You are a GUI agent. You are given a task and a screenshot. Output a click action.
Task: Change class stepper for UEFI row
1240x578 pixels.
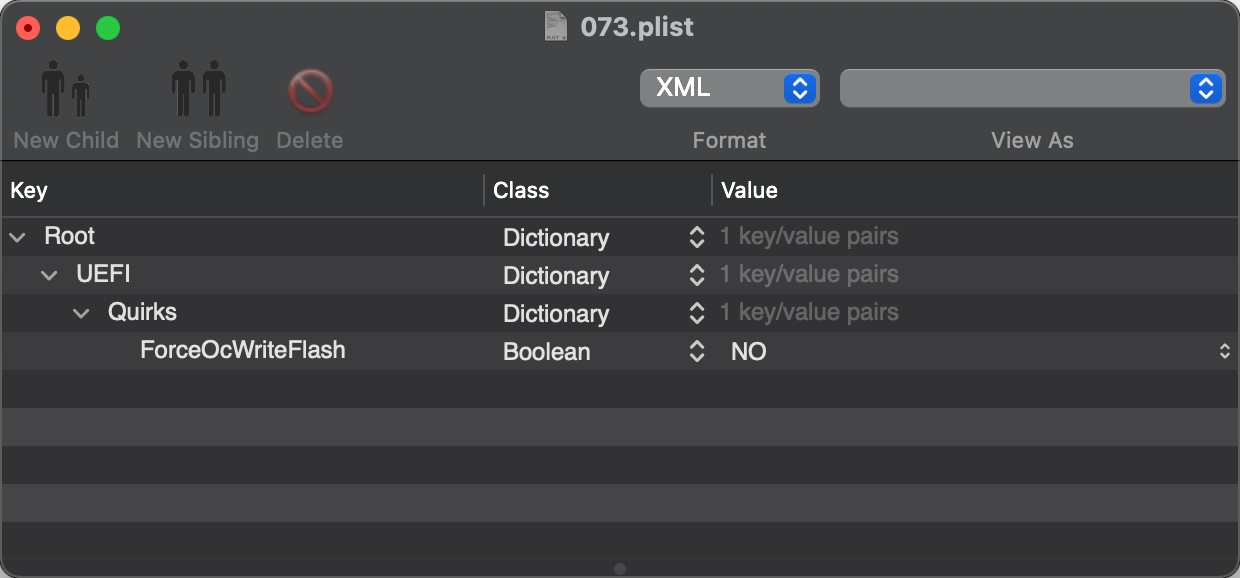(697, 275)
